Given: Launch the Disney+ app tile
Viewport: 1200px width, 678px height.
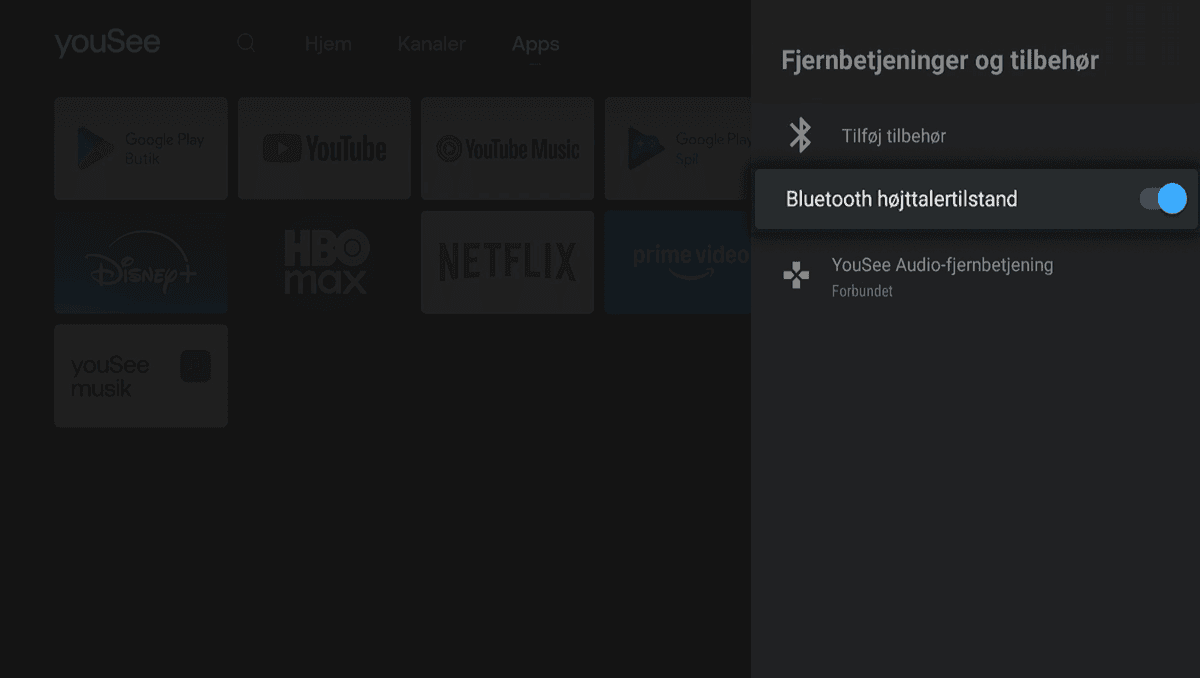Looking at the screenshot, I should coord(141,262).
